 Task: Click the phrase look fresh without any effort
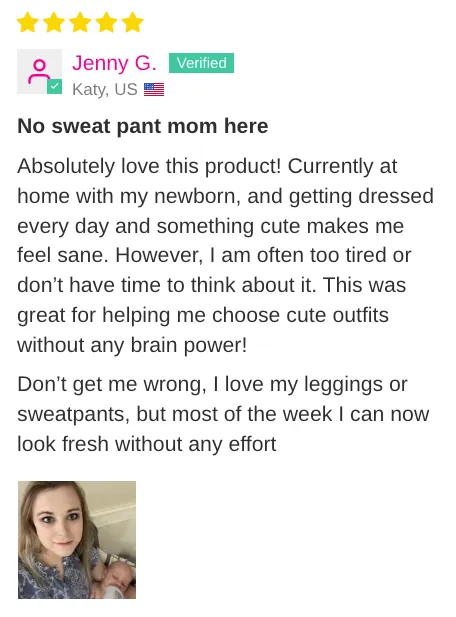[x=147, y=444]
